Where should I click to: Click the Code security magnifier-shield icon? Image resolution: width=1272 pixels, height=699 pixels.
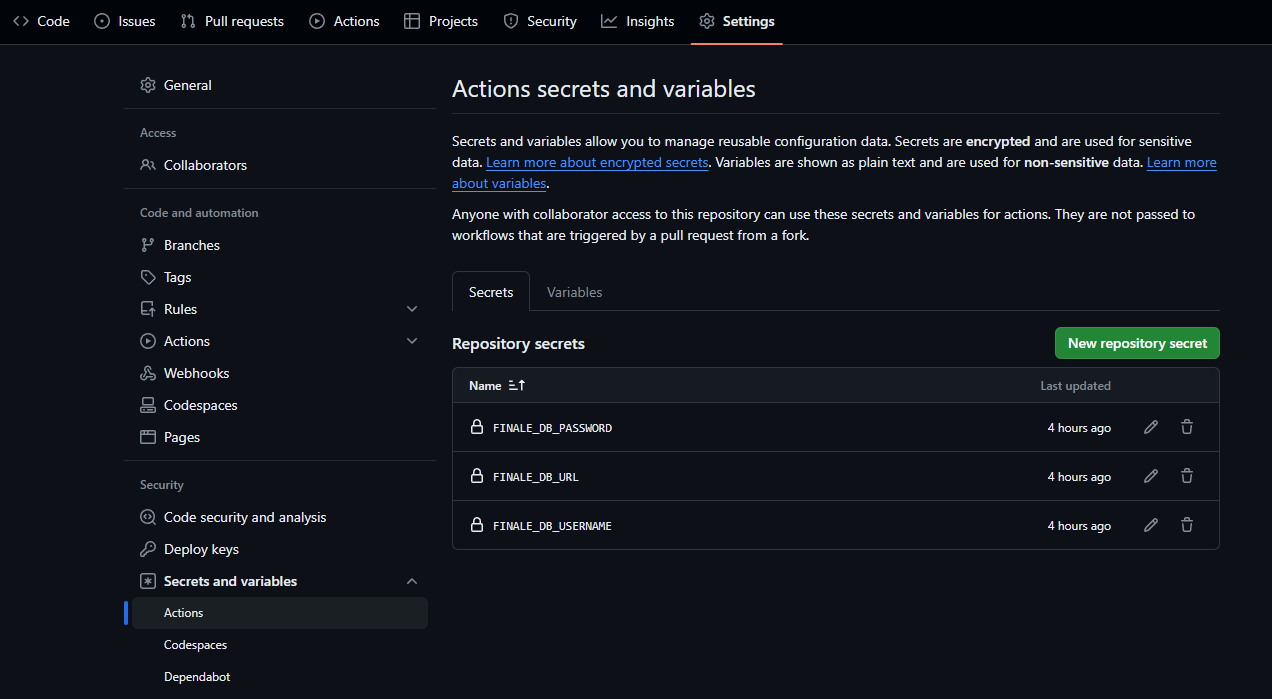148,517
